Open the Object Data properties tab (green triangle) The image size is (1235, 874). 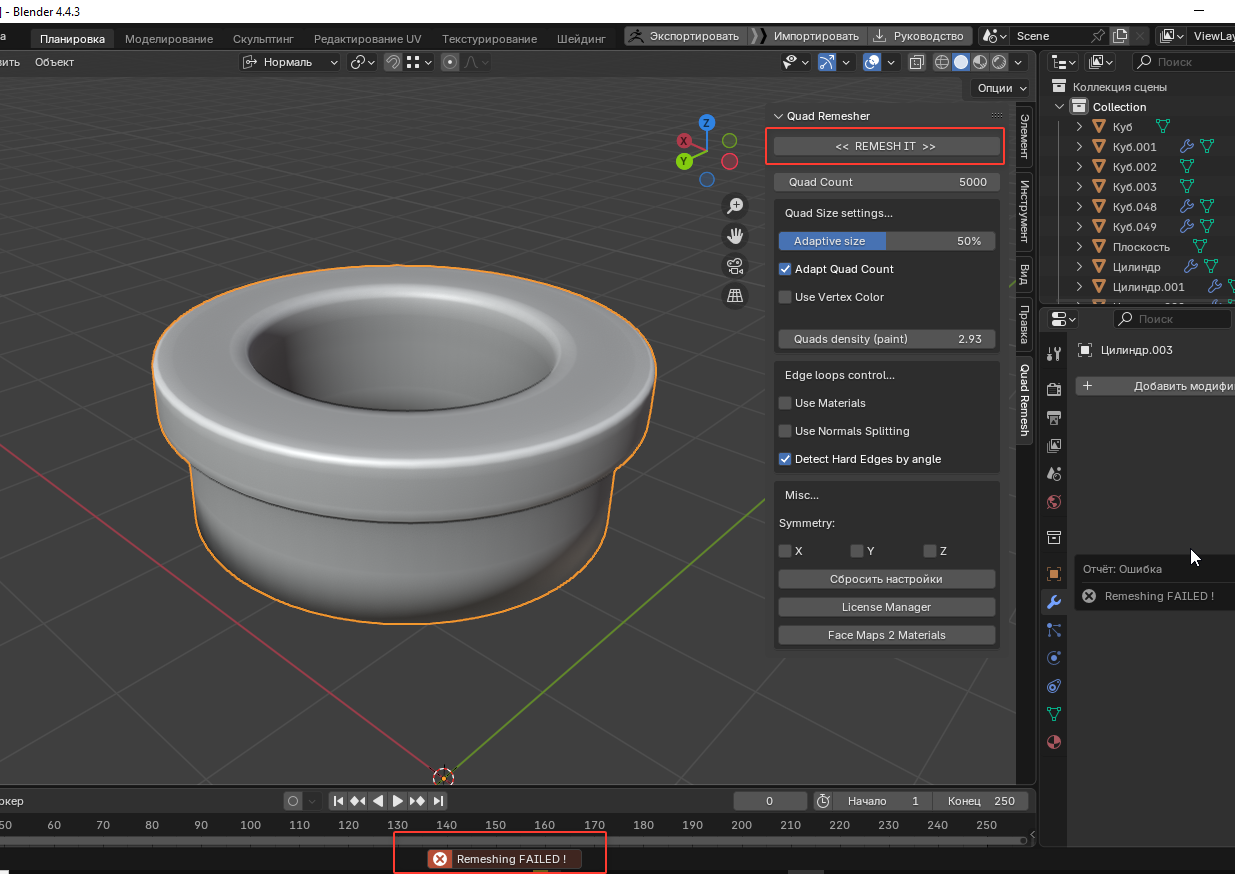coord(1053,714)
